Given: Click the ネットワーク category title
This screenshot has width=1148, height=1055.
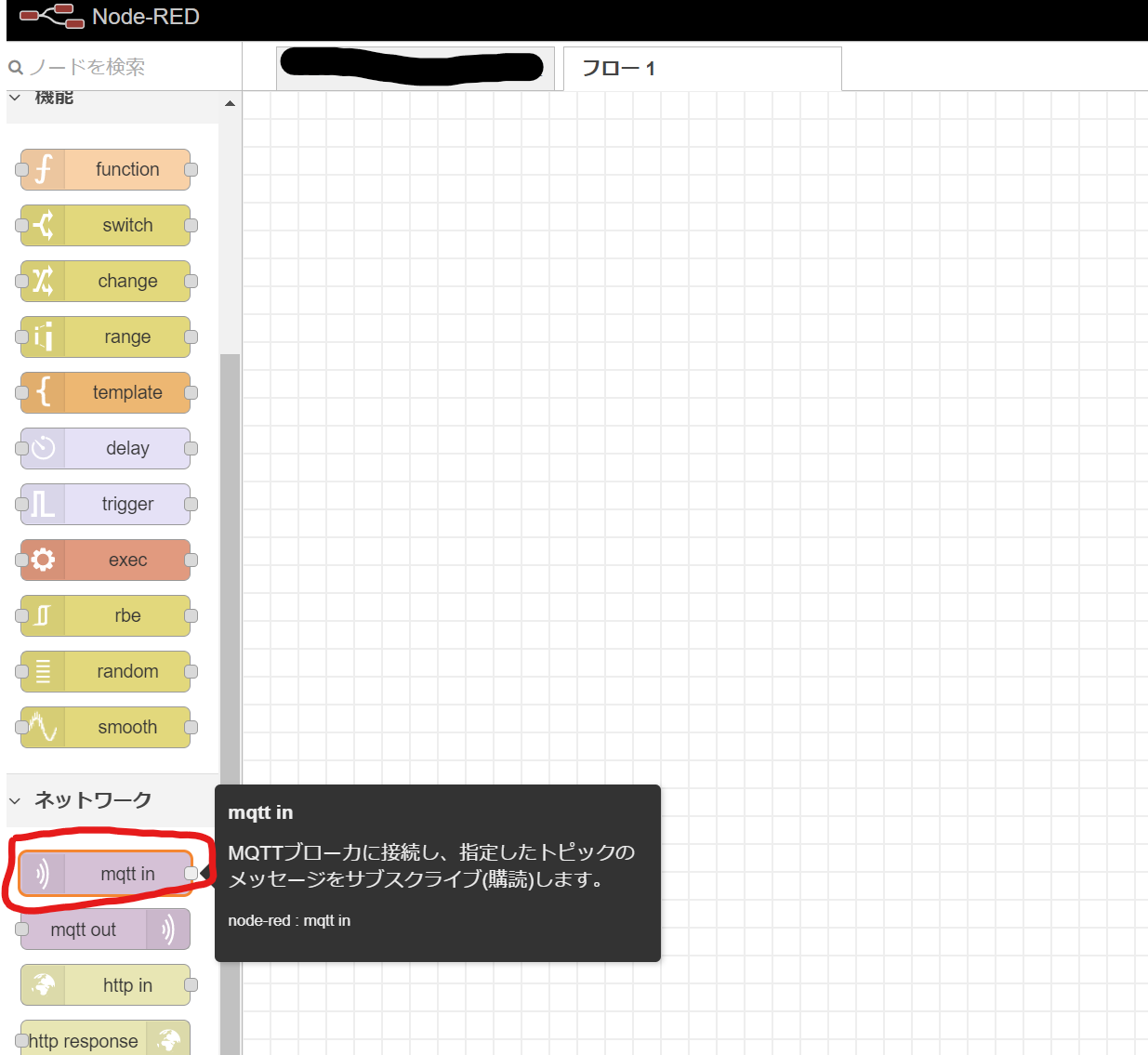Looking at the screenshot, I should [93, 799].
